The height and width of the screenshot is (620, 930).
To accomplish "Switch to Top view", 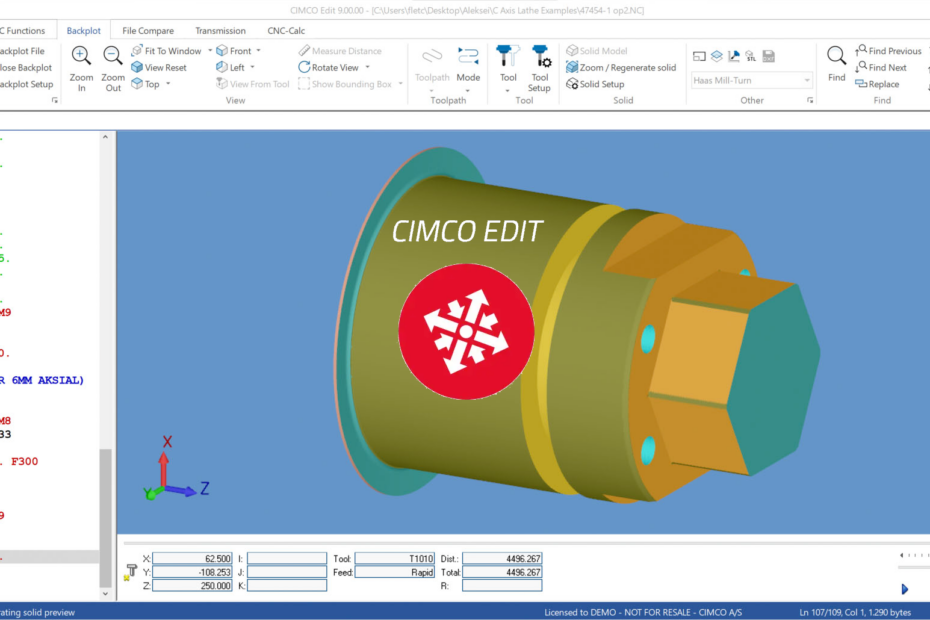I will 146,84.
